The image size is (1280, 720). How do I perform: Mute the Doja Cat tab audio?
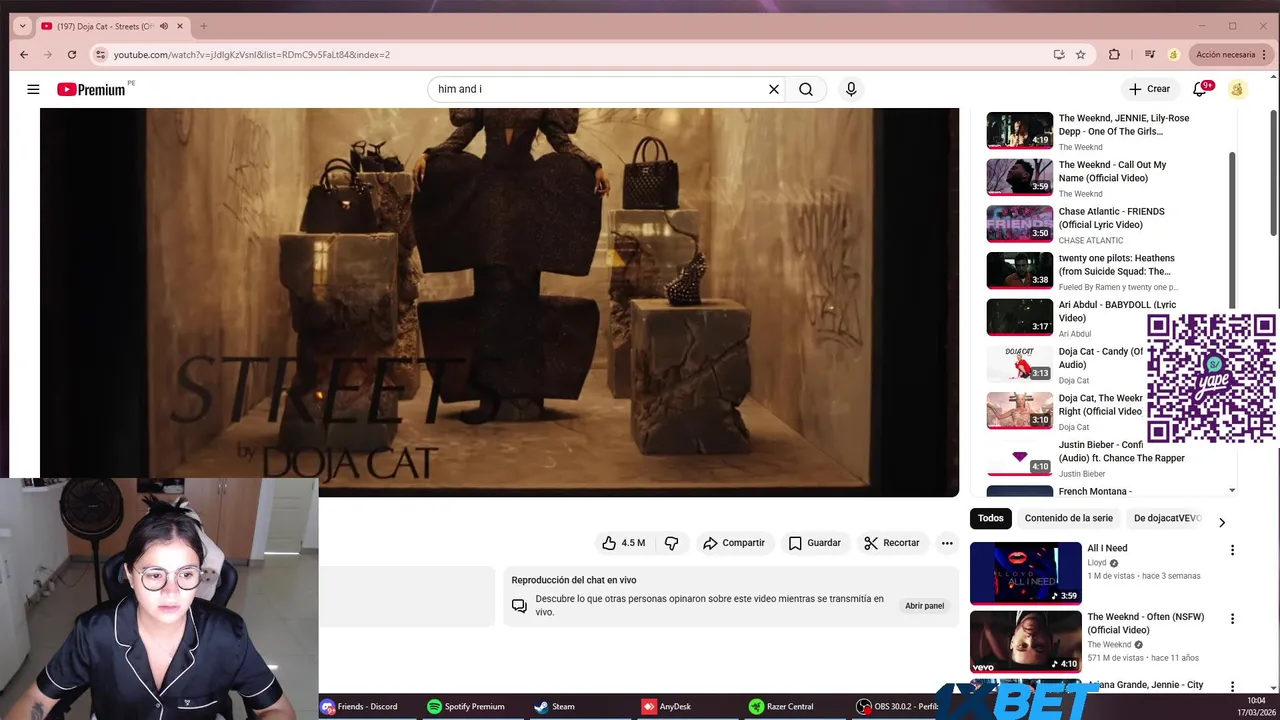164,26
